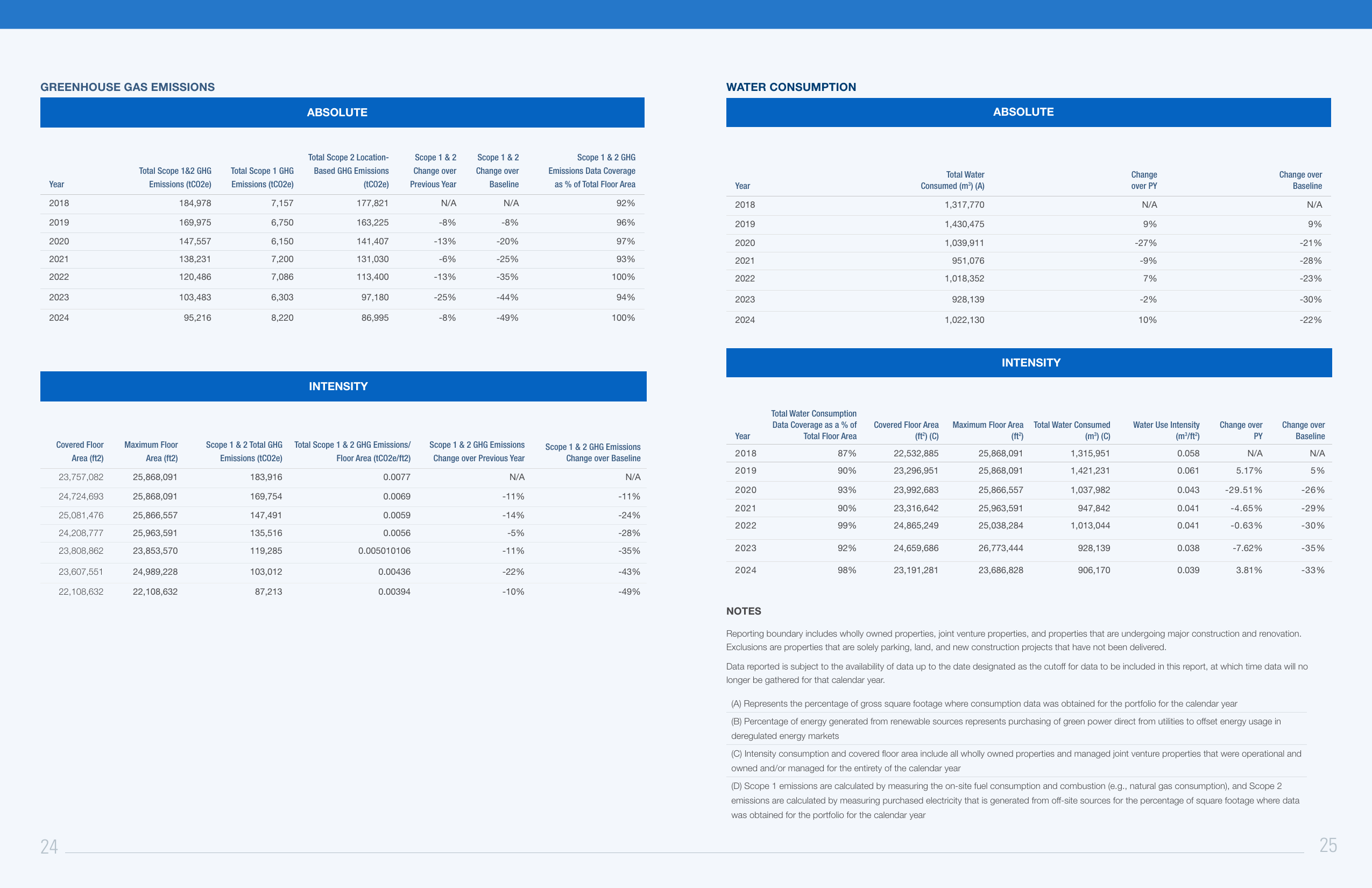Select the value 177,821 Scope 2 emissions
The width and height of the screenshot is (1372, 888).
372,203
